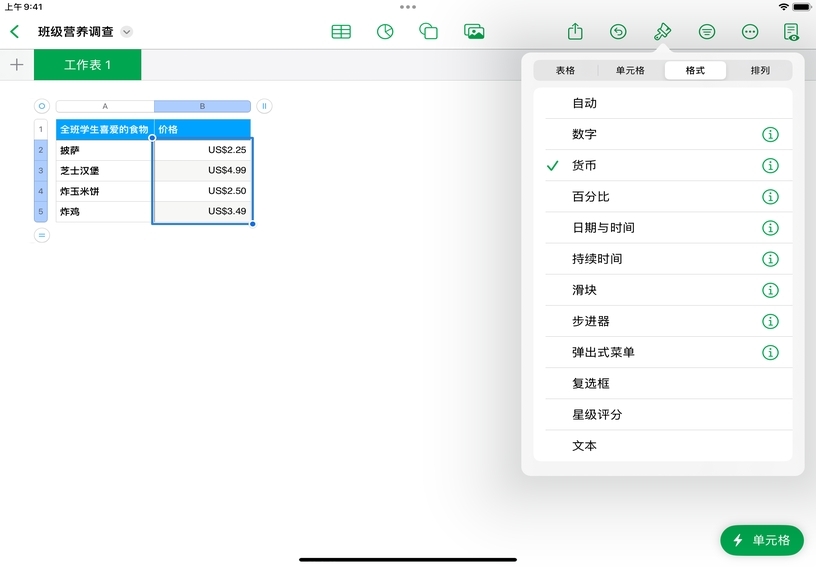
Task: Open the insert table icon
Action: tap(341, 32)
